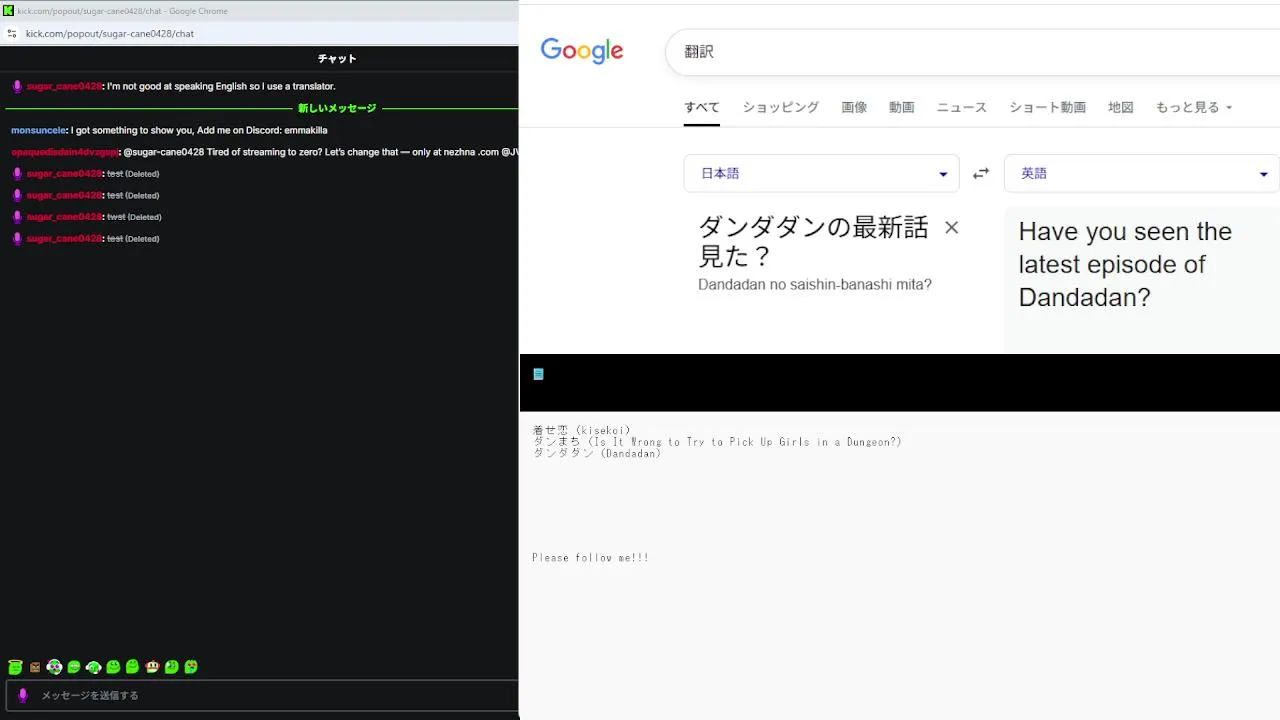Swap translation languages with the arrows icon

(981, 173)
